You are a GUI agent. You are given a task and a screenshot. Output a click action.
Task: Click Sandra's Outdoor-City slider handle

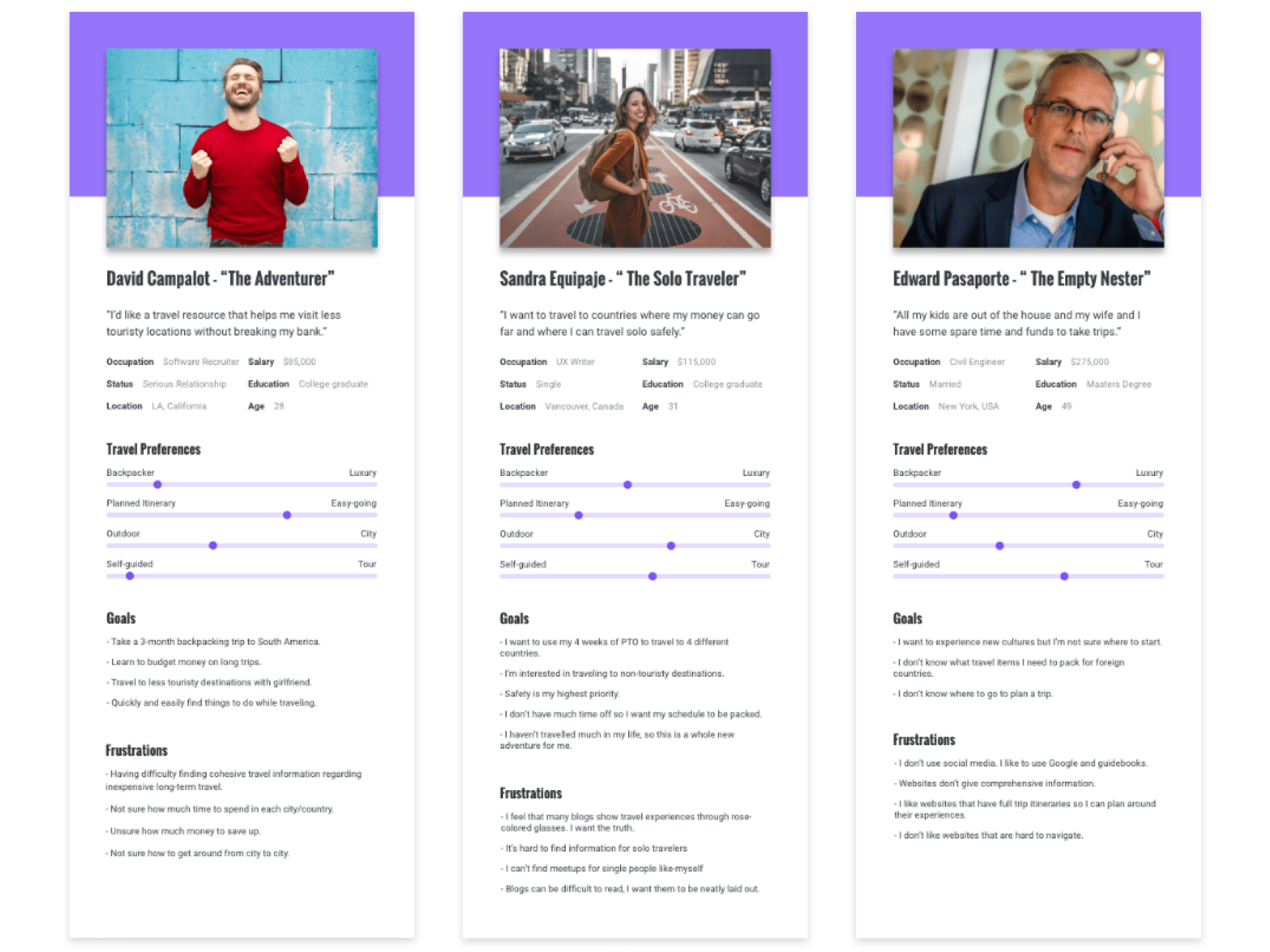[x=671, y=546]
